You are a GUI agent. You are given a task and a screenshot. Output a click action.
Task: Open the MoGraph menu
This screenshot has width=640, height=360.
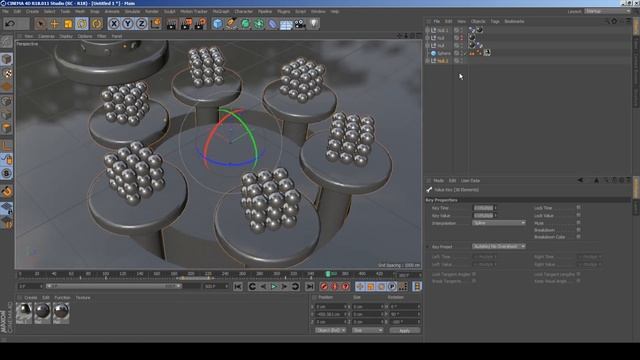pyautogui.click(x=221, y=11)
